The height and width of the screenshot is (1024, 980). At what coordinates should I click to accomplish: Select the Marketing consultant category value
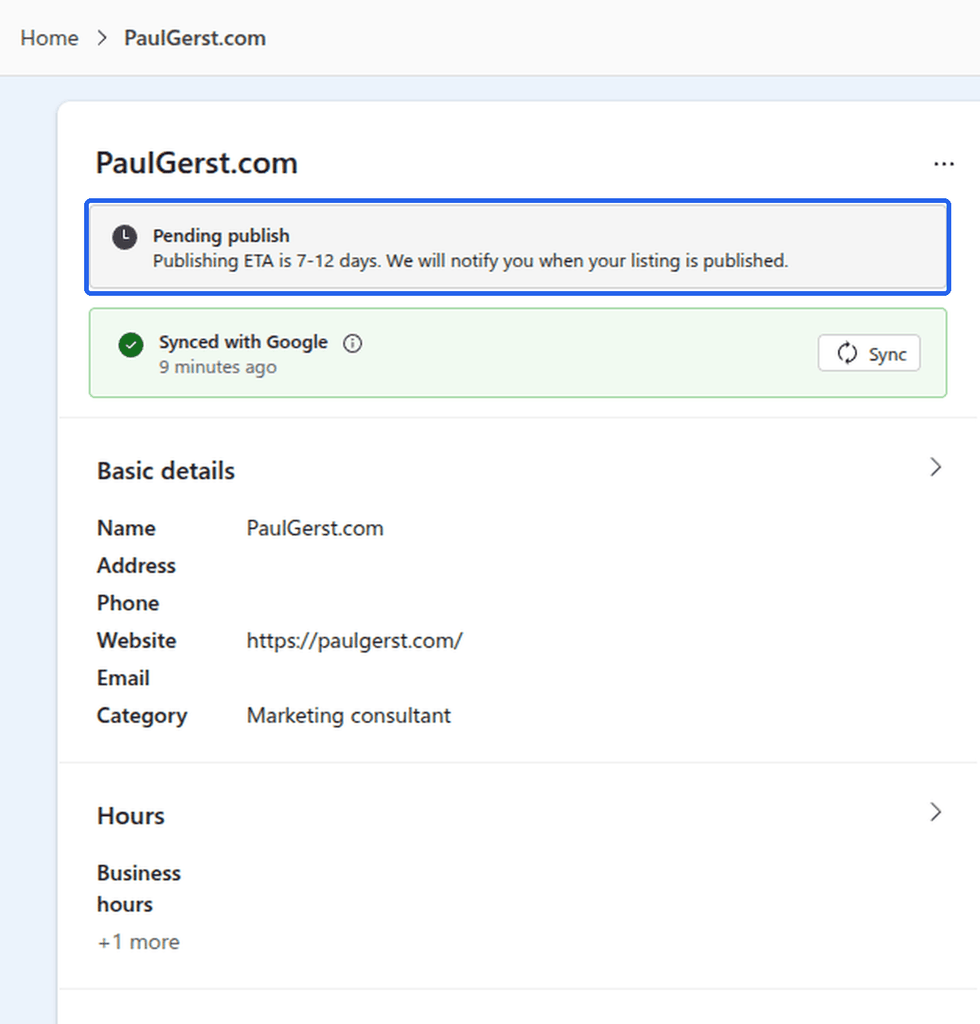click(x=349, y=716)
